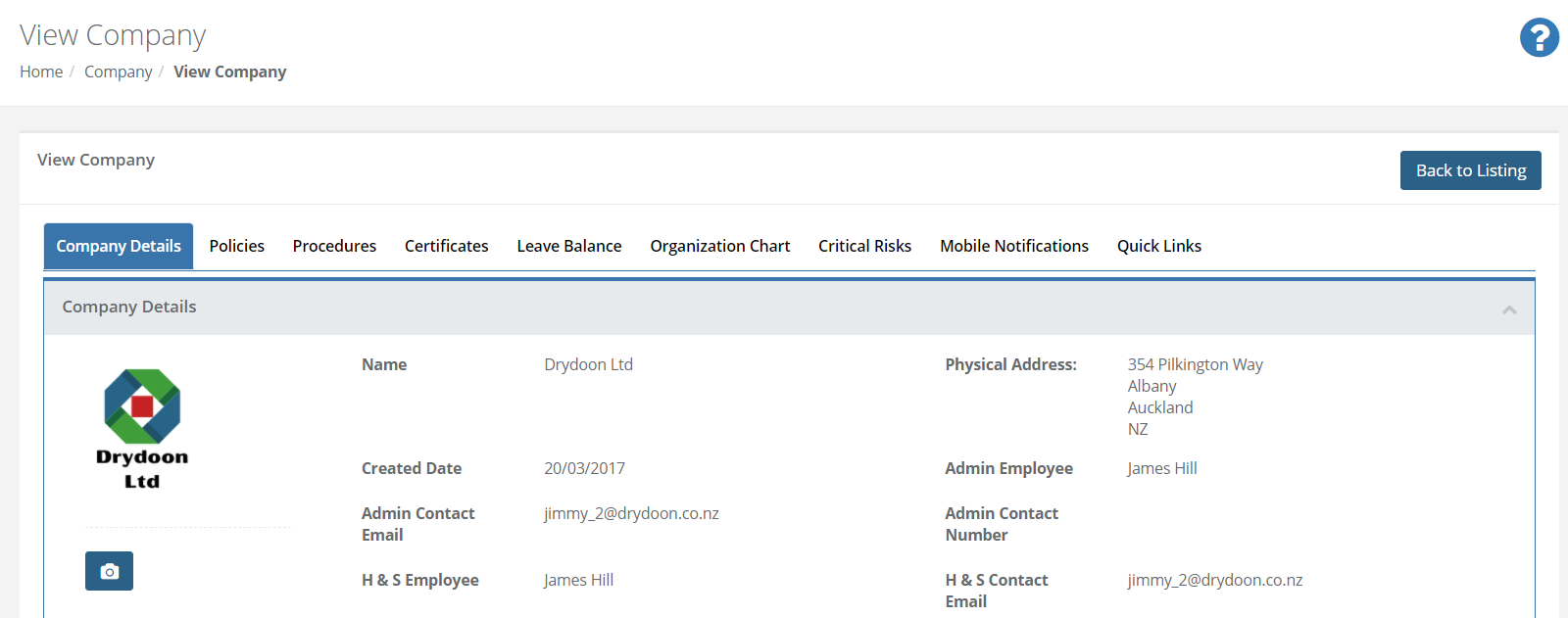Click the H & S Employee label
This screenshot has height=618, width=1568.
(420, 580)
